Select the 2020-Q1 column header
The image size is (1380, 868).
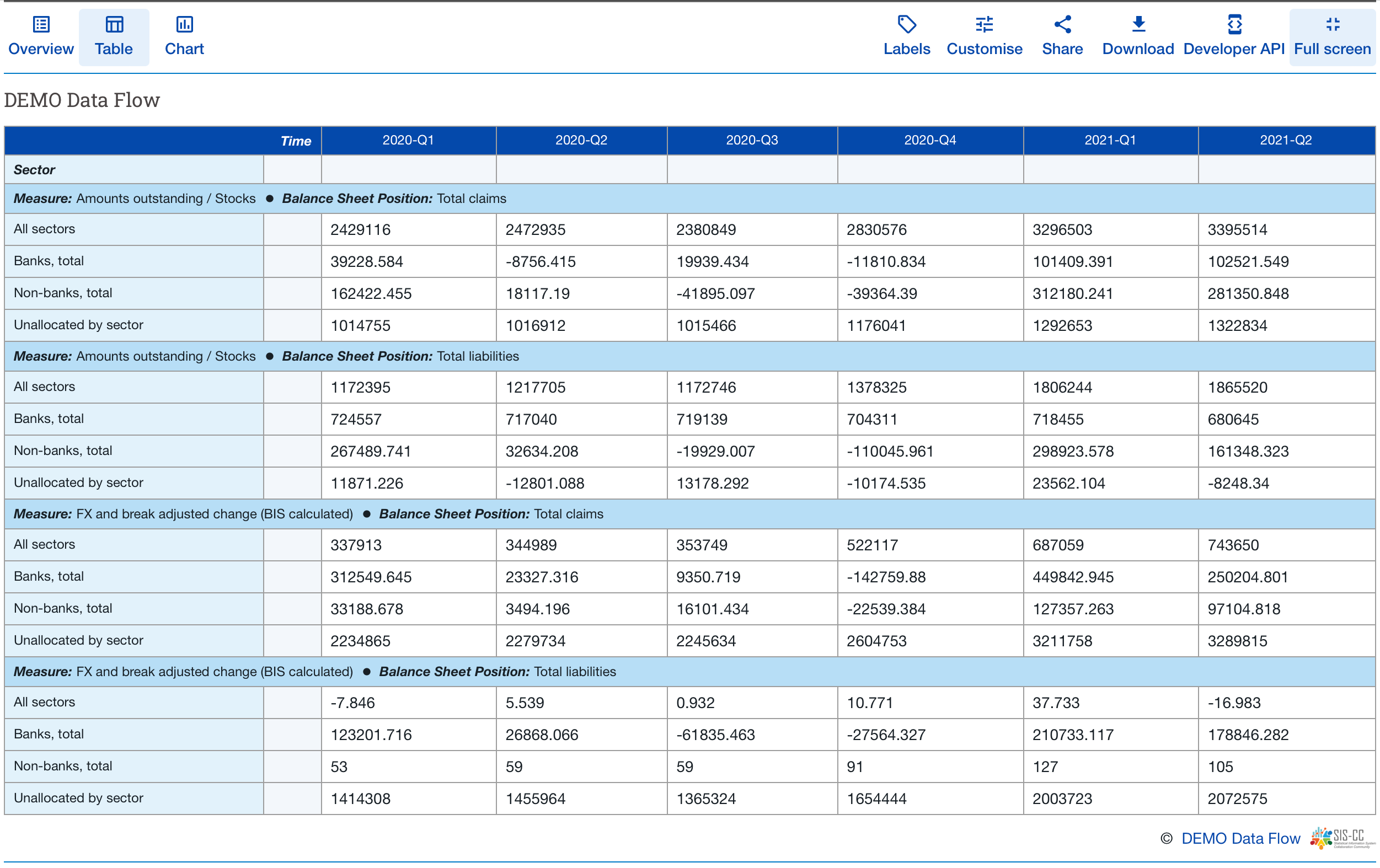(408, 141)
